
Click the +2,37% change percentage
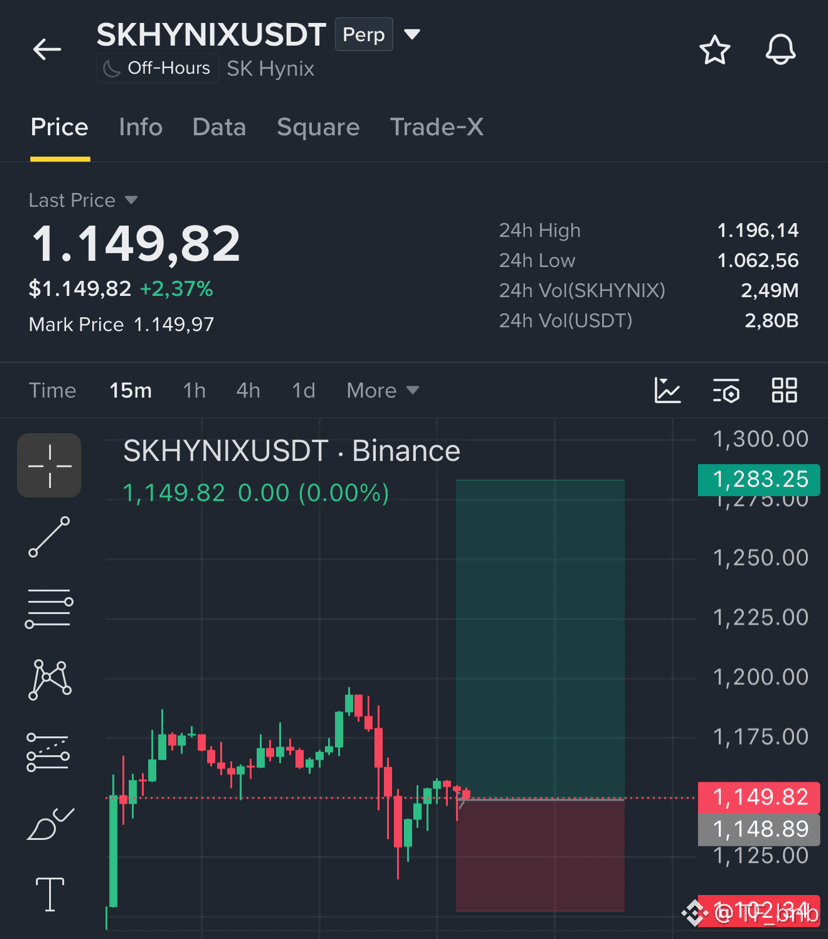click(176, 289)
